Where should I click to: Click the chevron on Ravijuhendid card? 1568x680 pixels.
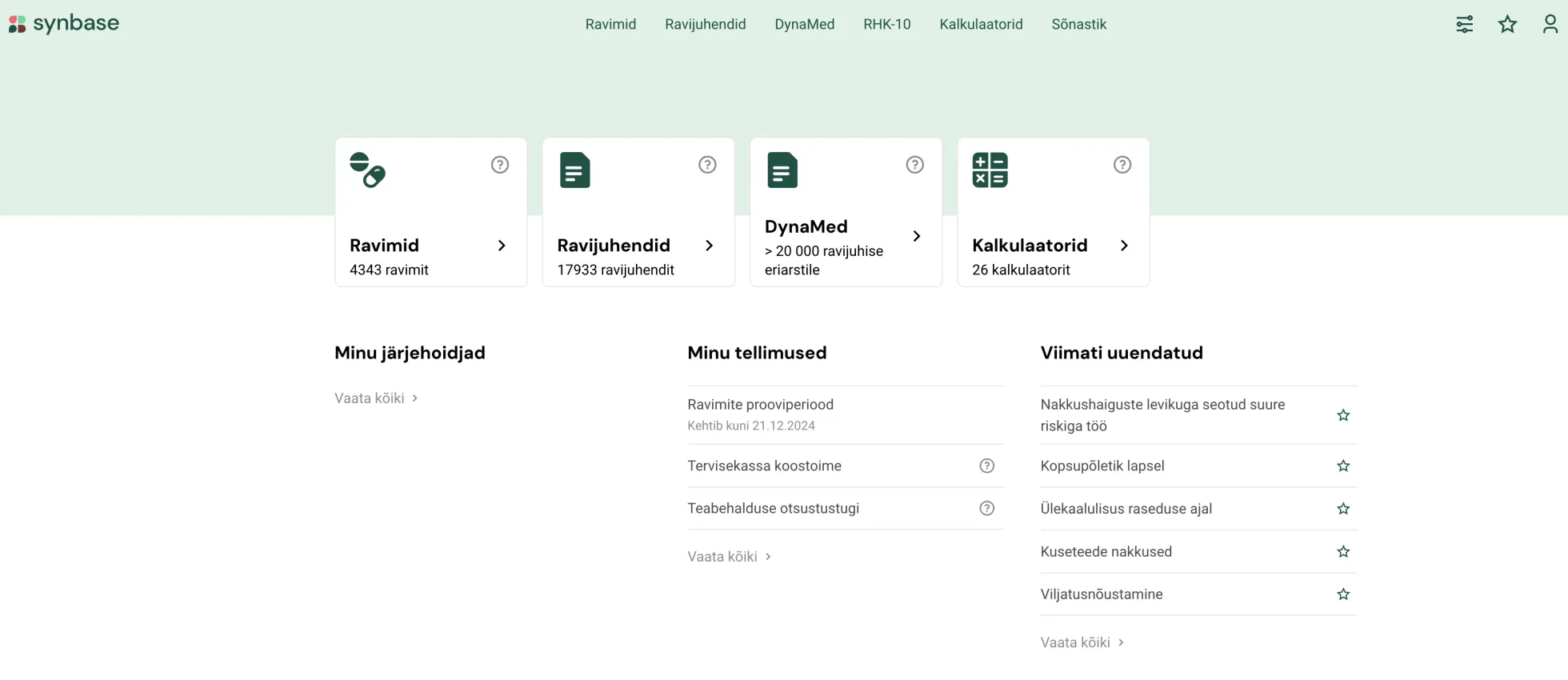coord(709,246)
